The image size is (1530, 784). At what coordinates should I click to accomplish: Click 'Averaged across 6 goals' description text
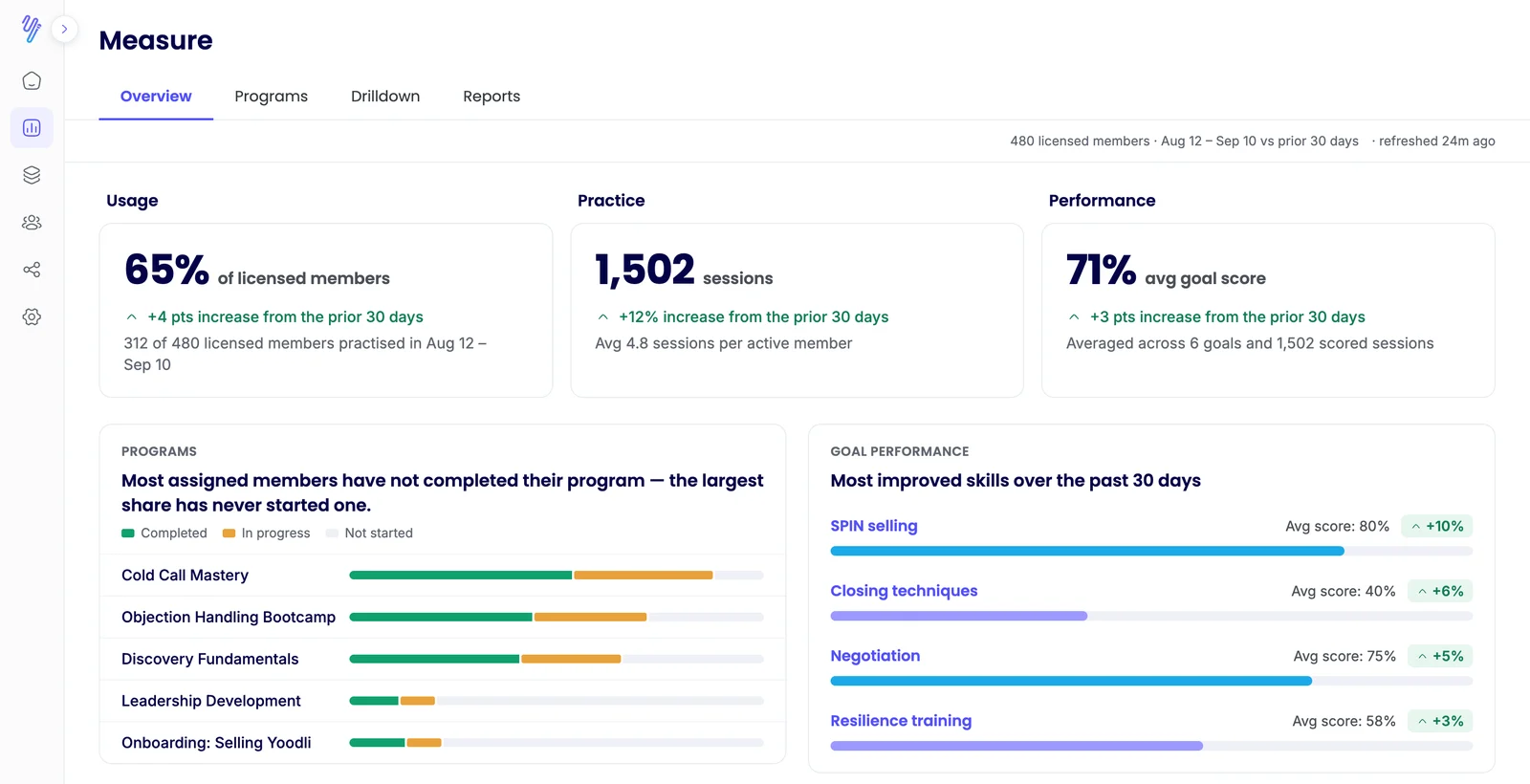[1250, 343]
